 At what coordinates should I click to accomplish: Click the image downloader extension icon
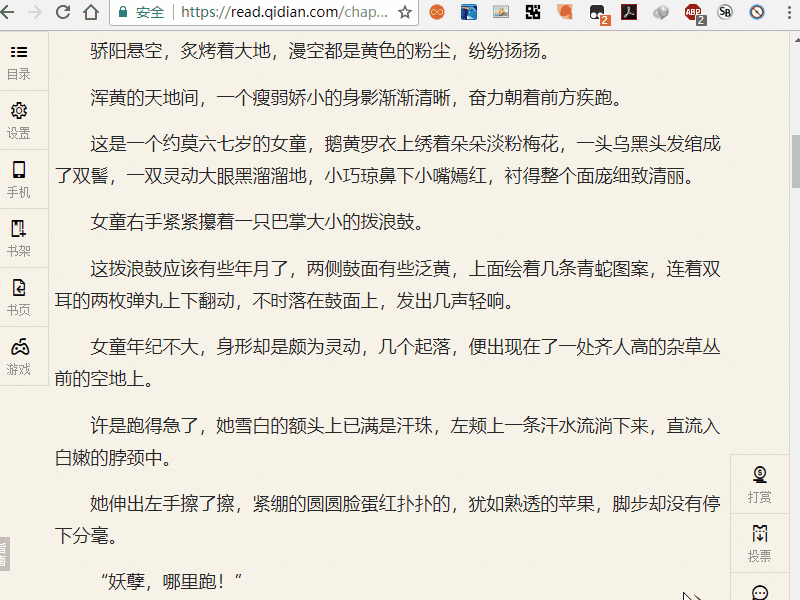501,12
